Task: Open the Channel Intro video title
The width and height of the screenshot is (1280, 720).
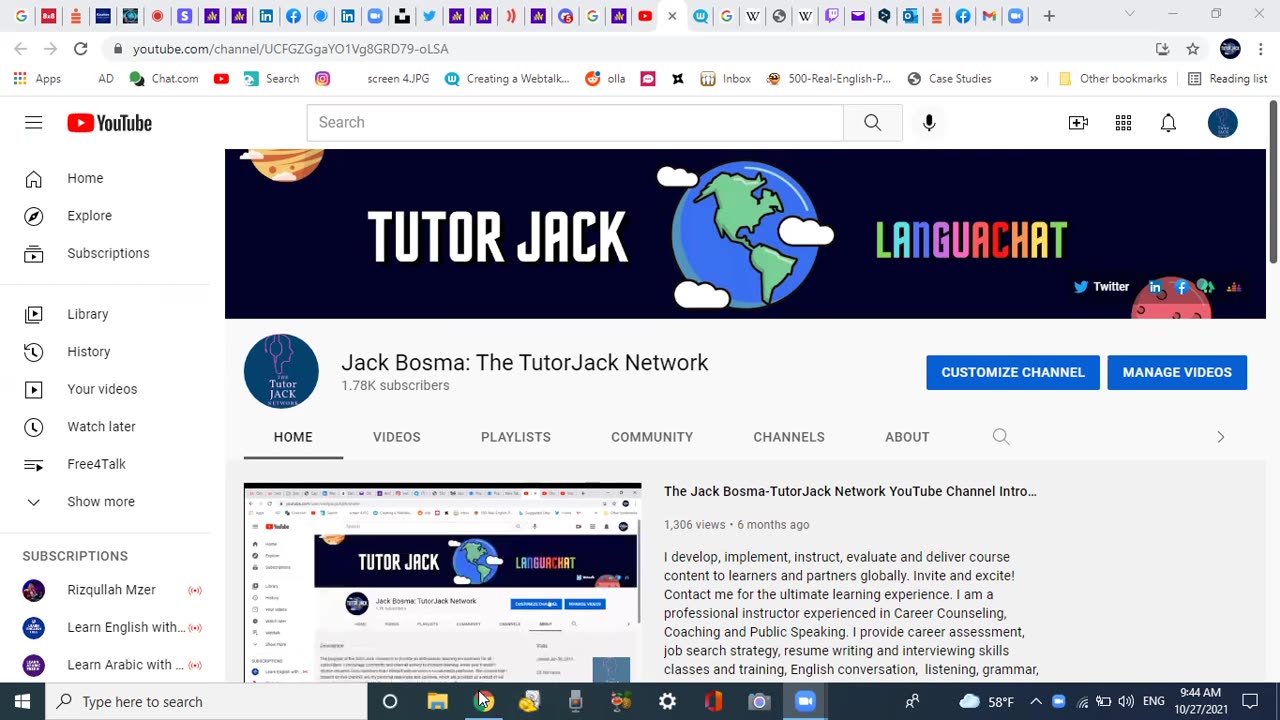Action: click(x=850, y=491)
